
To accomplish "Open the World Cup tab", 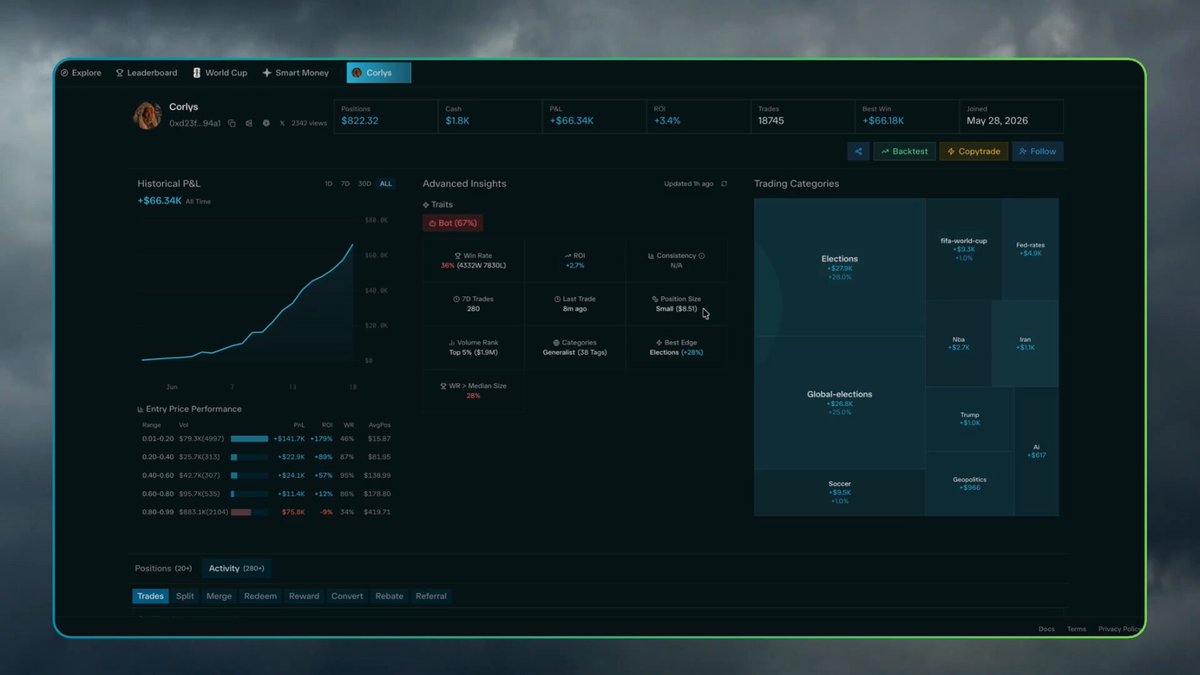I will click(x=219, y=73).
